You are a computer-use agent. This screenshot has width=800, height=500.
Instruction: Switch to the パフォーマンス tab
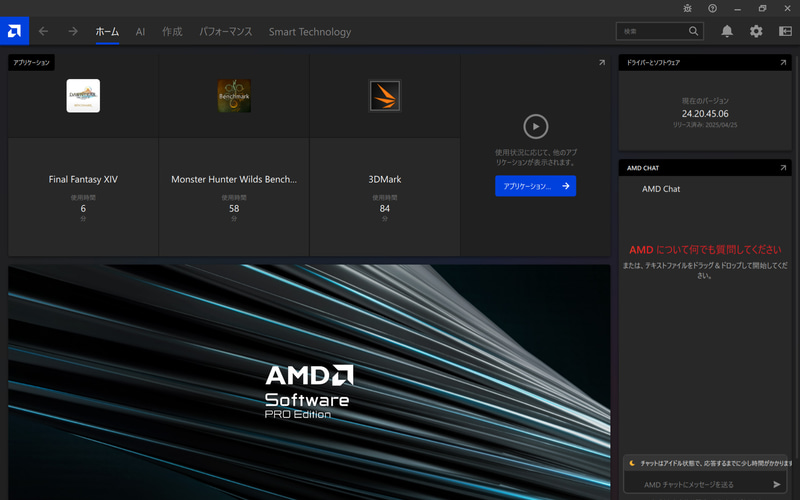coord(226,32)
